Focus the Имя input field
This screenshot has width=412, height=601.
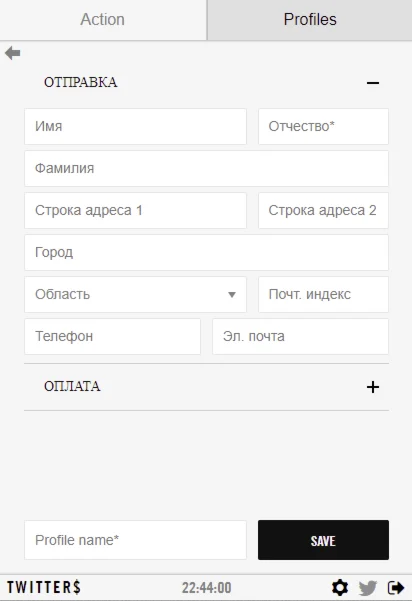135,126
